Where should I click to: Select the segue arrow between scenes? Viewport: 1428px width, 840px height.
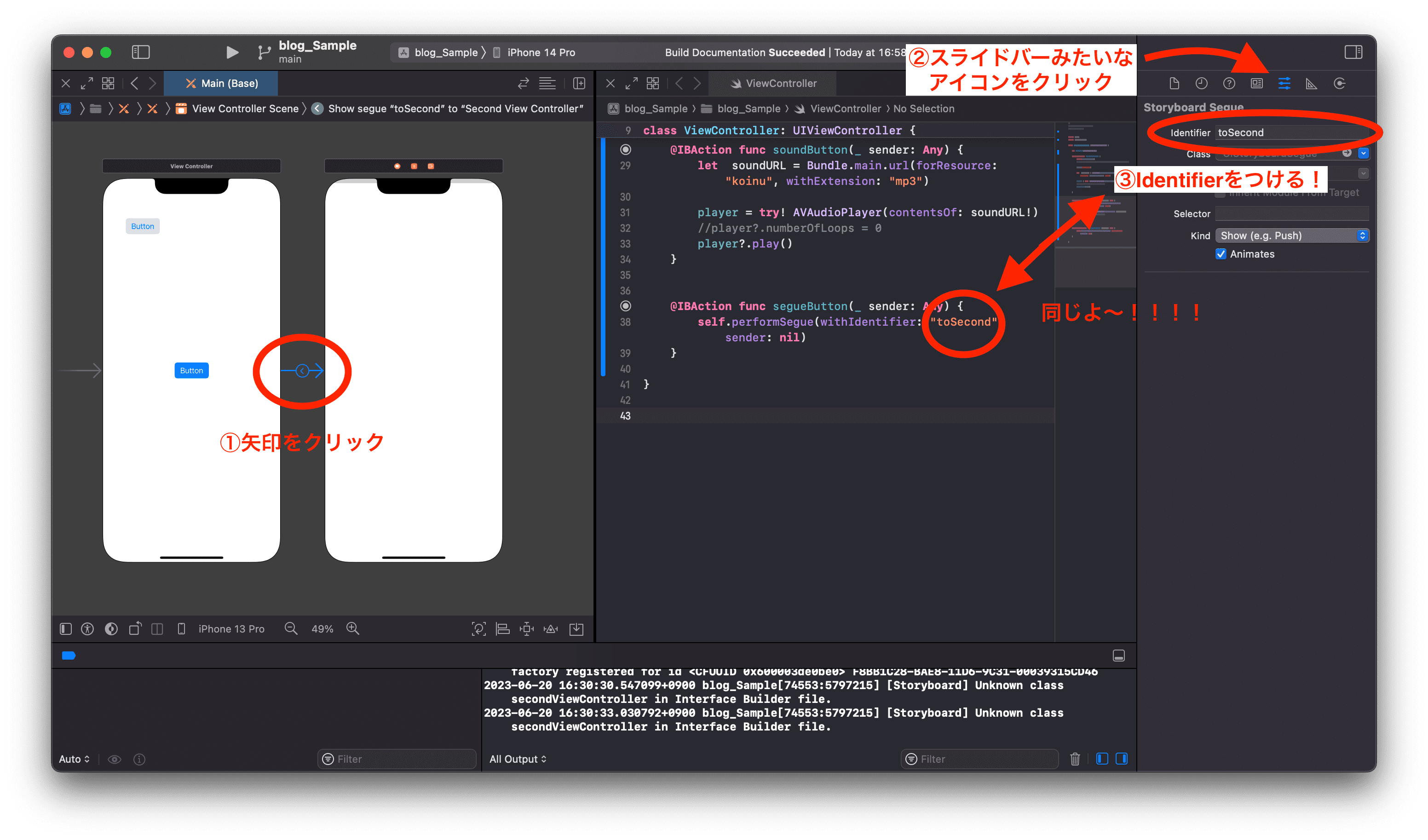click(x=302, y=371)
